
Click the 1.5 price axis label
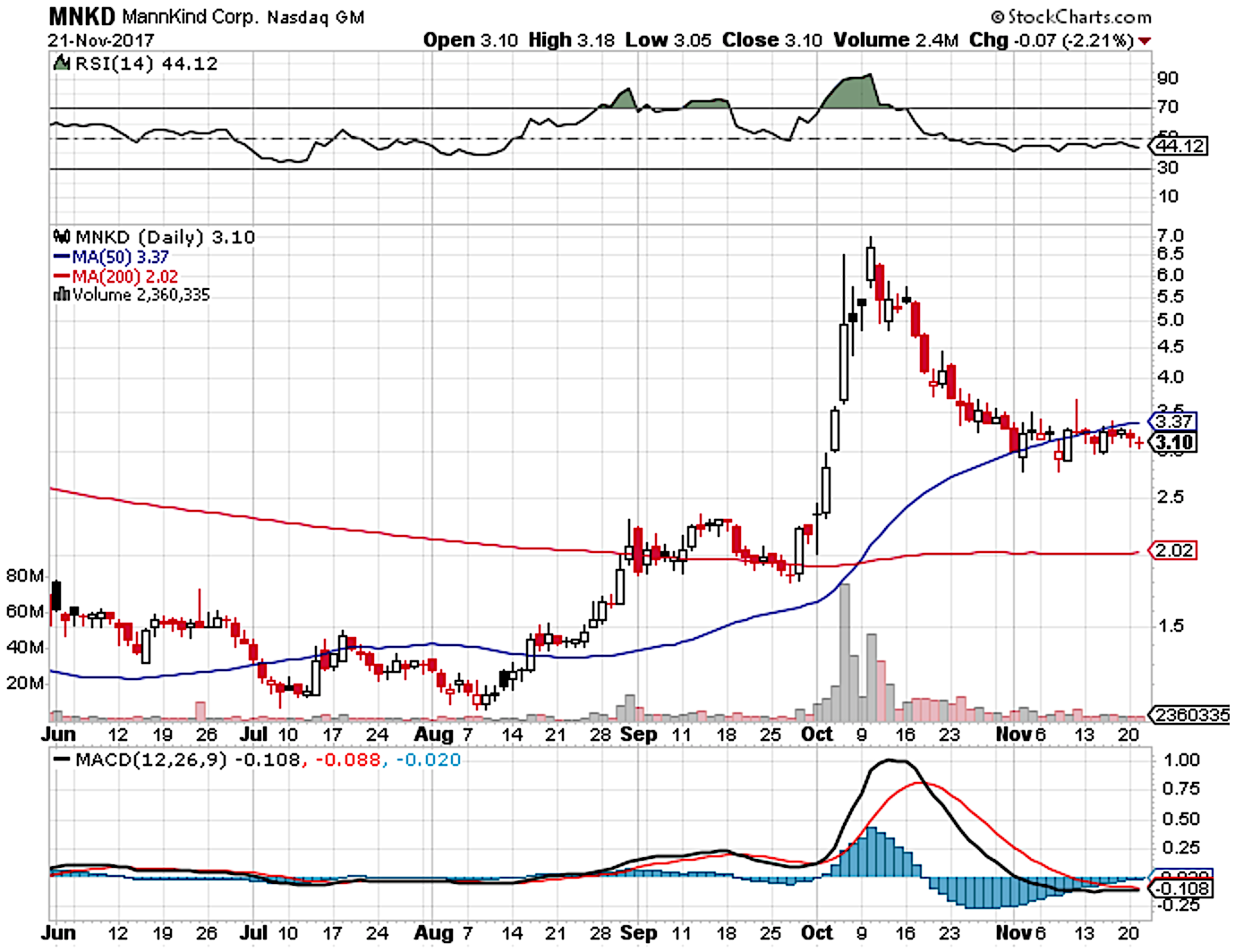(1171, 625)
